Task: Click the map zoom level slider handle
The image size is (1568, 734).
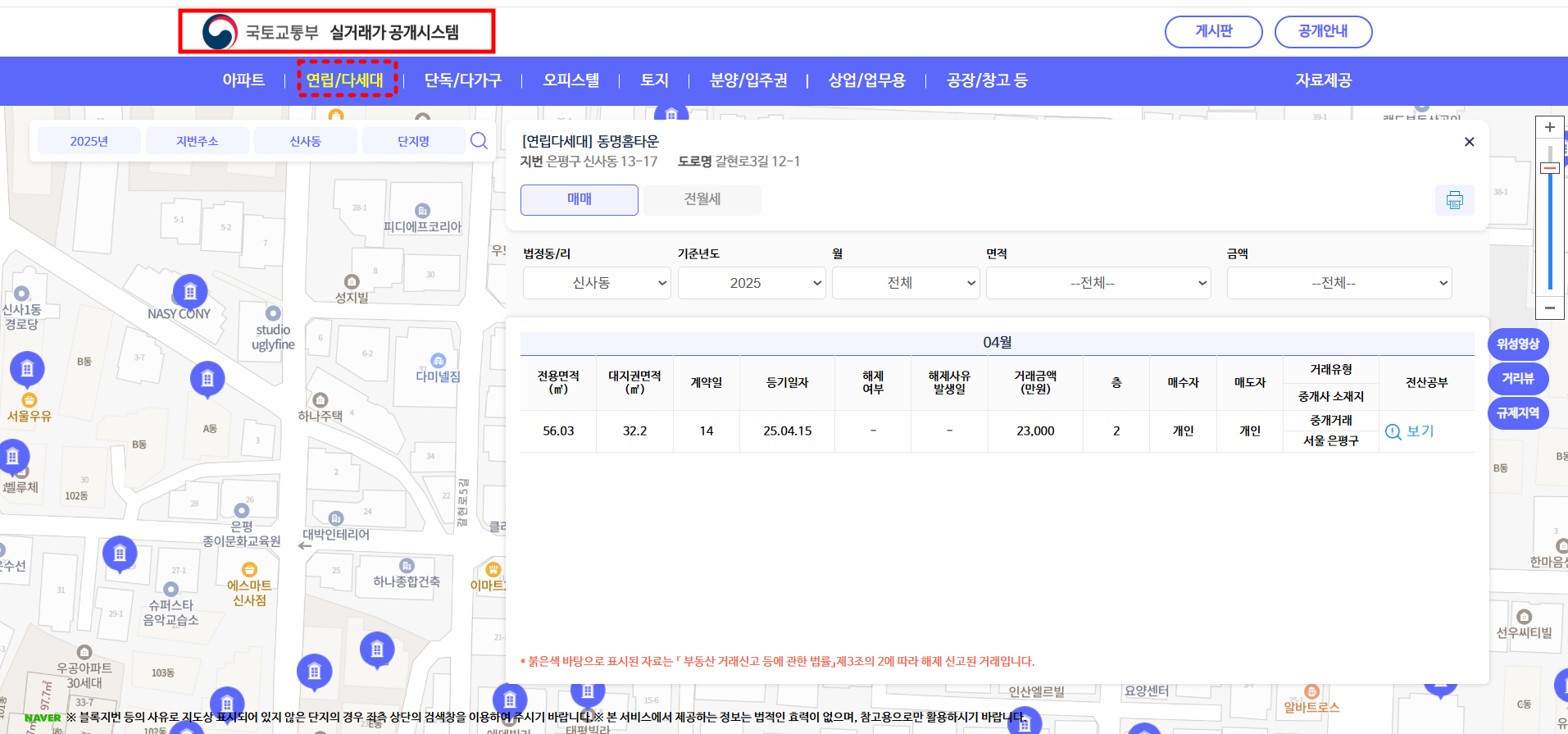Action: pos(1550,168)
